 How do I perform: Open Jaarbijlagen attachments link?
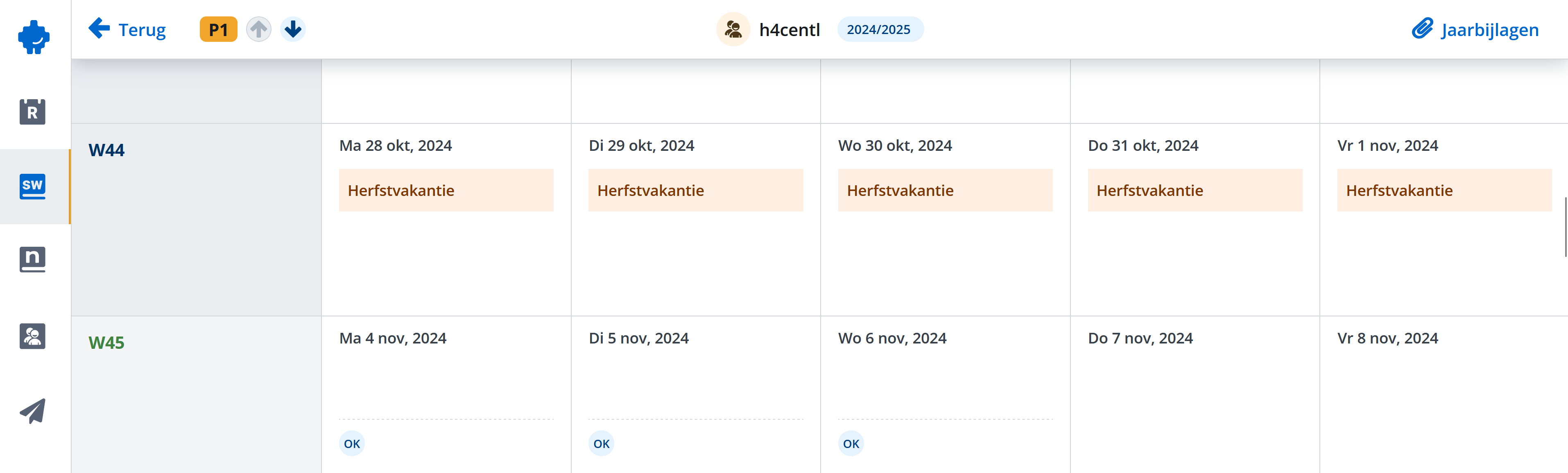tap(1475, 29)
